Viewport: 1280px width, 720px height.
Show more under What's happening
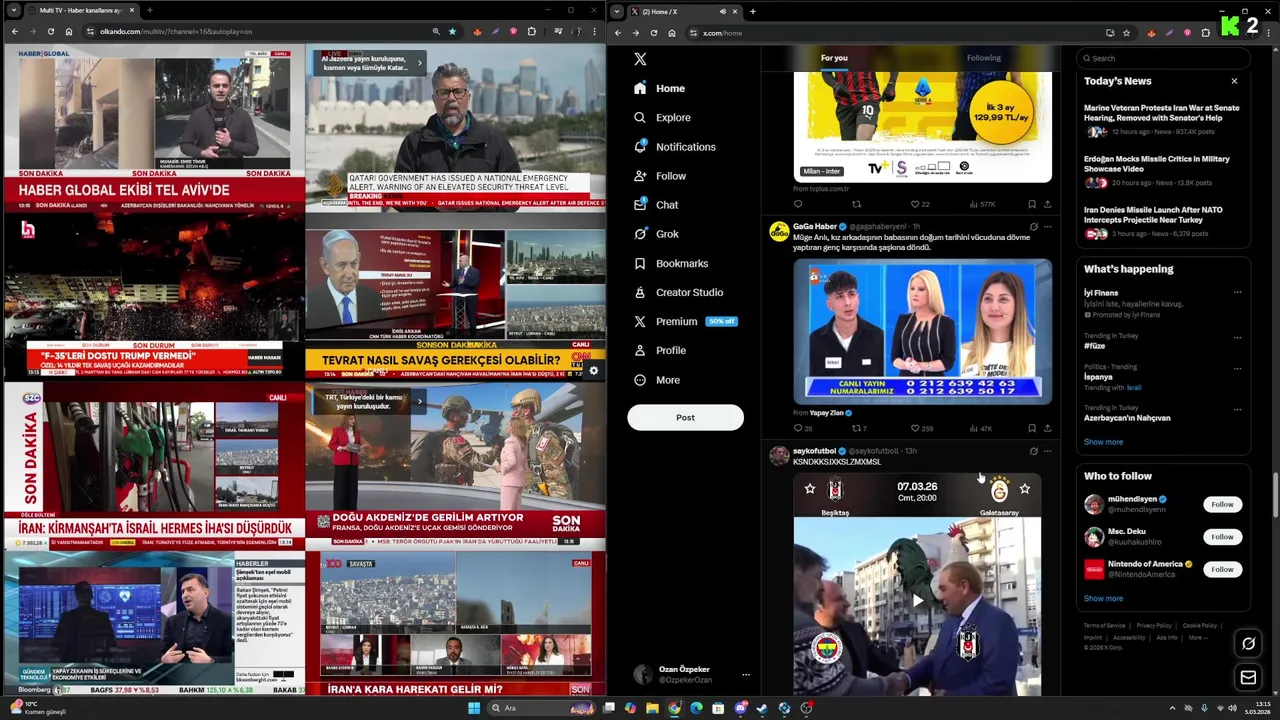1103,442
